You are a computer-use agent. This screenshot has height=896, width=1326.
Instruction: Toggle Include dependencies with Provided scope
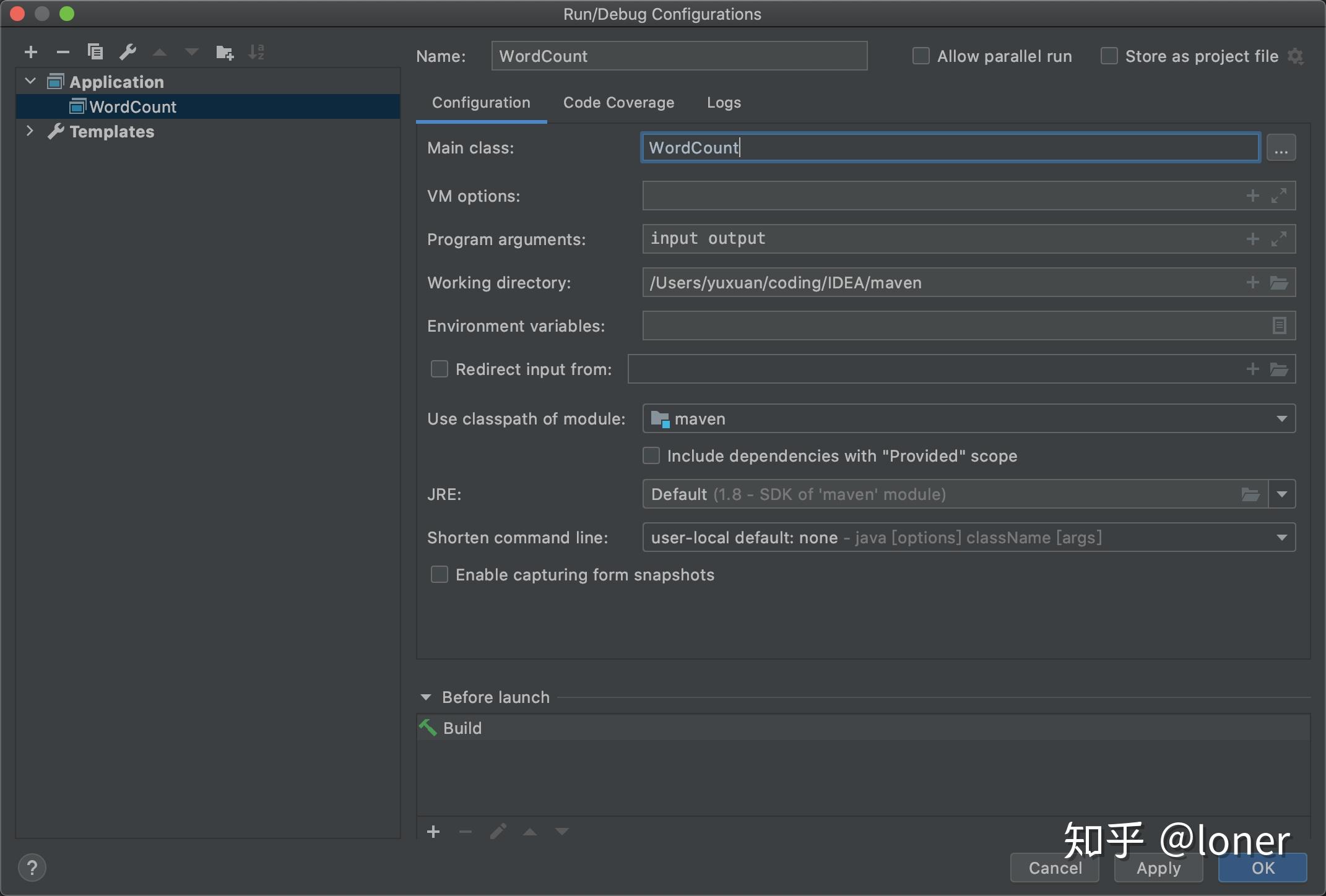[x=651, y=456]
